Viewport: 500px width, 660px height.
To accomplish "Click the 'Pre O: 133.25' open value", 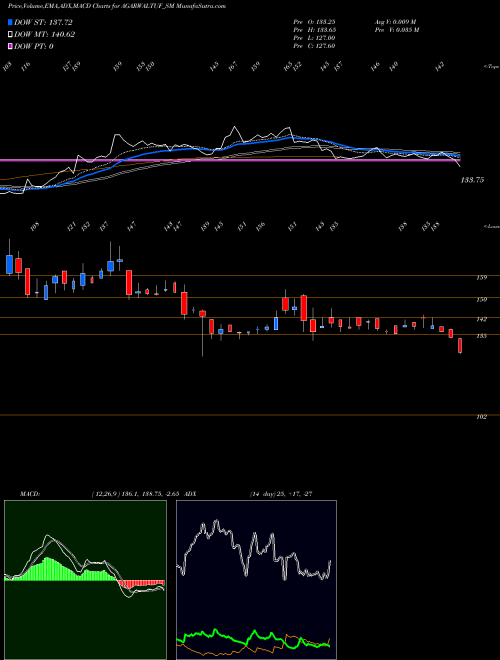I will click(314, 21).
